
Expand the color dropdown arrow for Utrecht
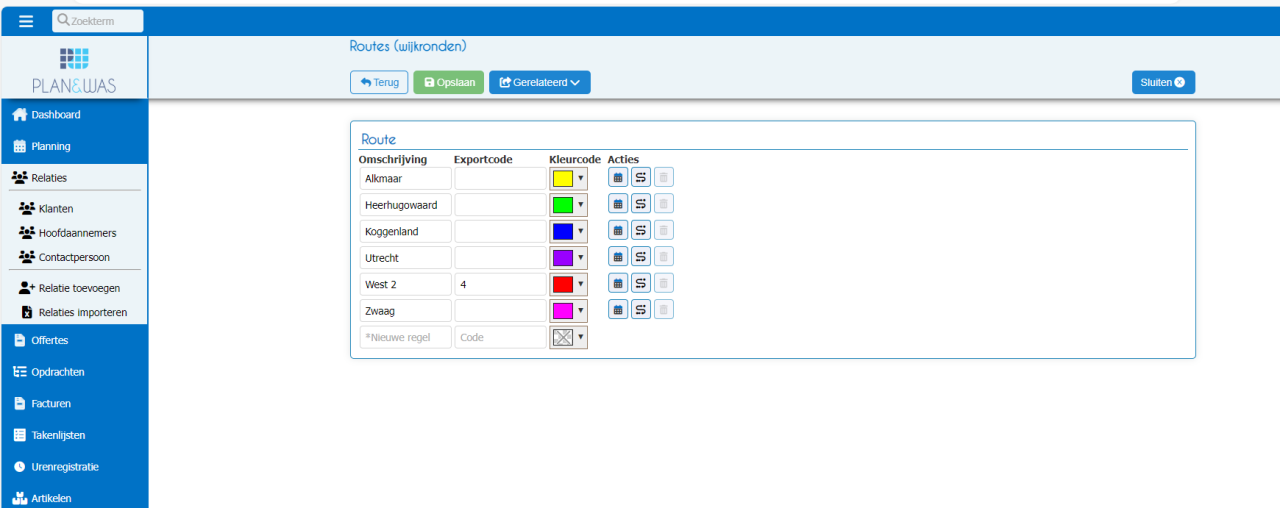tap(581, 258)
